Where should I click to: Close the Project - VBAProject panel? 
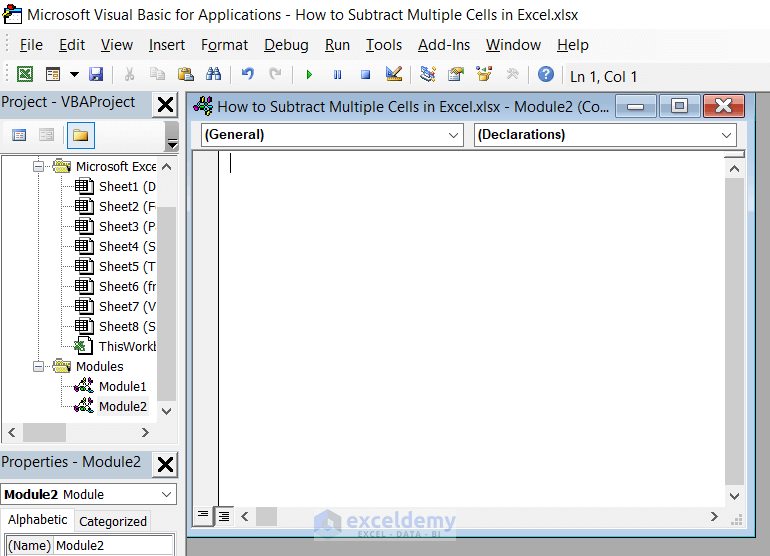tap(165, 105)
